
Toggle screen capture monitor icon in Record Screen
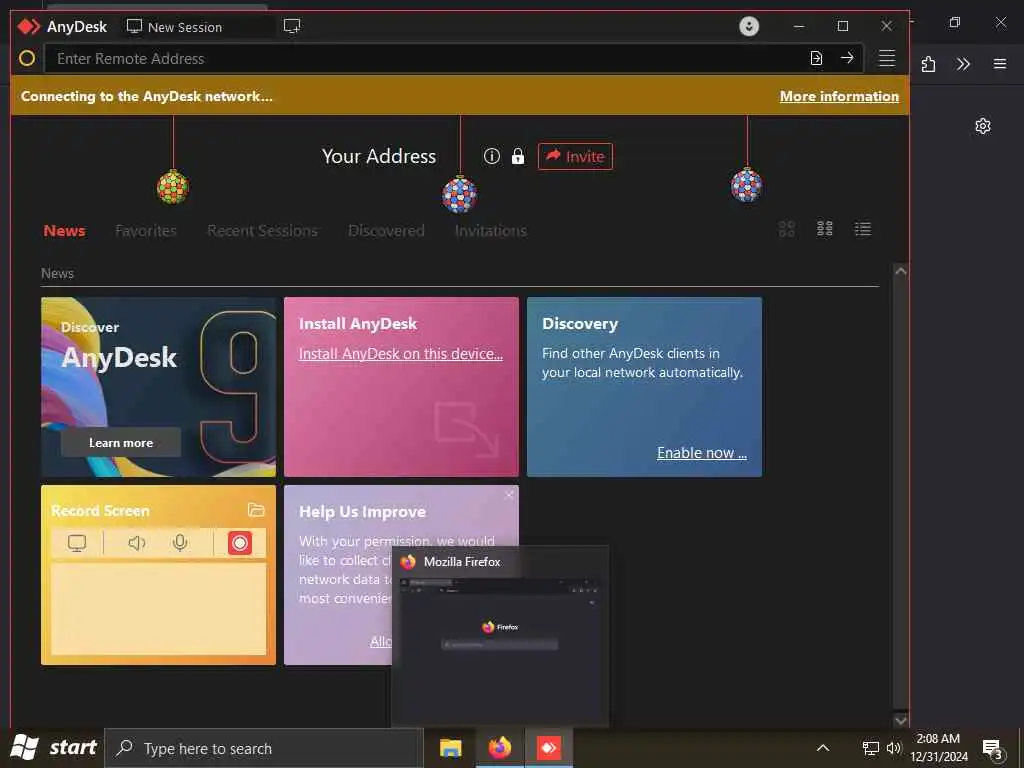click(x=77, y=543)
